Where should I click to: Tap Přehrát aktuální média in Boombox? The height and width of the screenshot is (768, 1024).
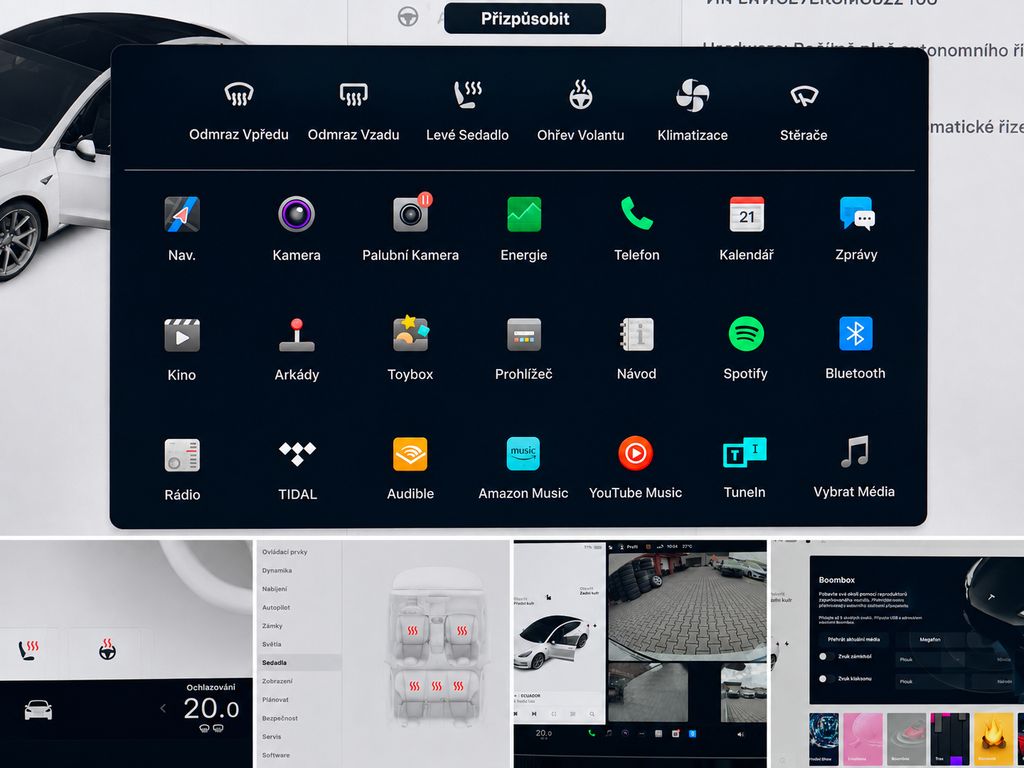point(854,639)
